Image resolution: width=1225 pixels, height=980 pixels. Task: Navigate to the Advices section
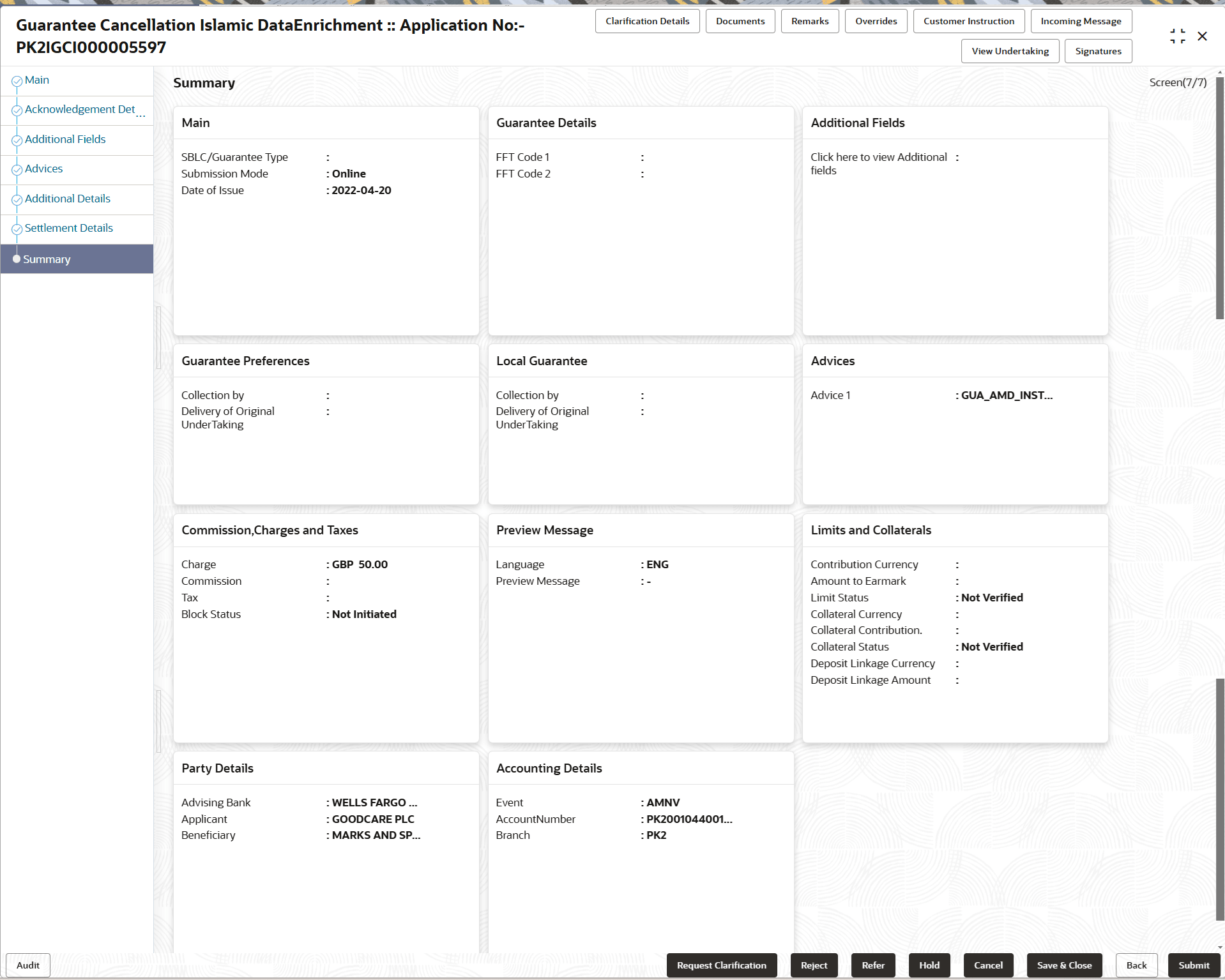pos(43,168)
